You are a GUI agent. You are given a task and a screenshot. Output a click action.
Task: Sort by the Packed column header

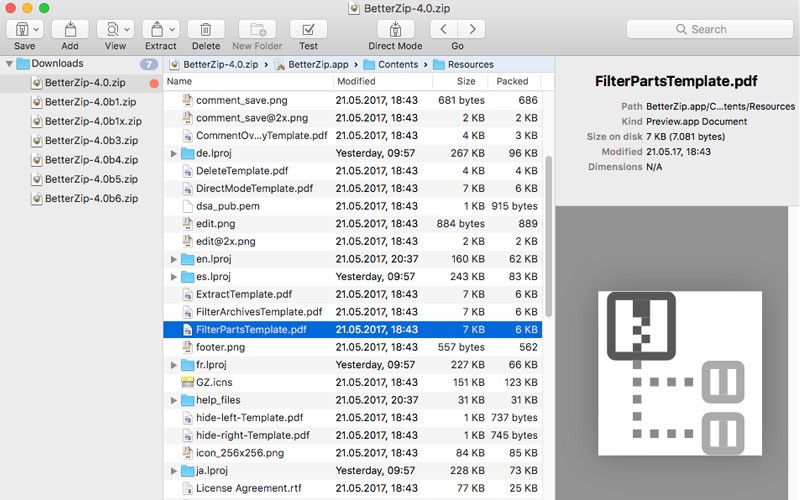[x=514, y=81]
